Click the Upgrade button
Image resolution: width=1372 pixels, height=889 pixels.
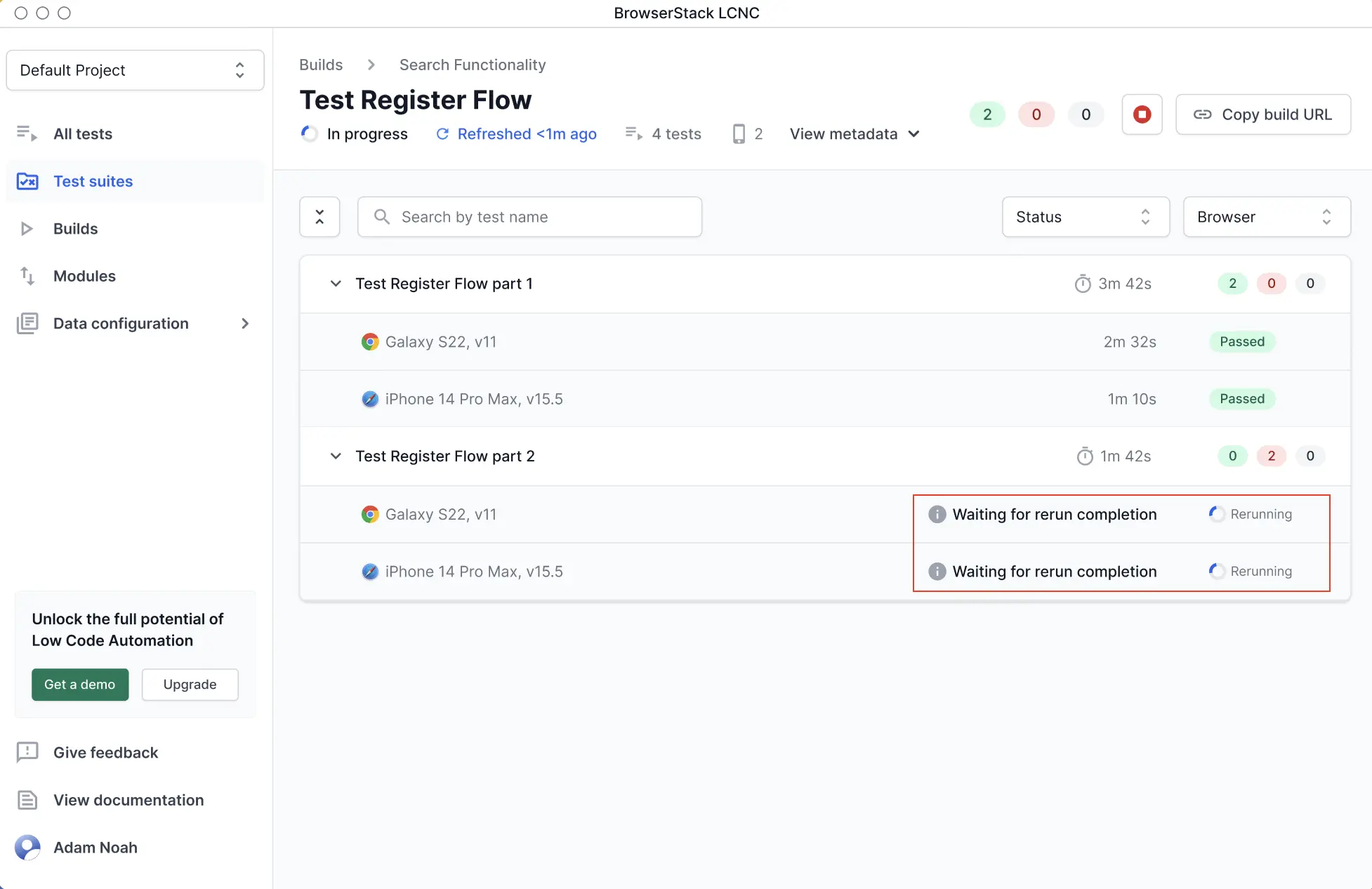pos(190,685)
